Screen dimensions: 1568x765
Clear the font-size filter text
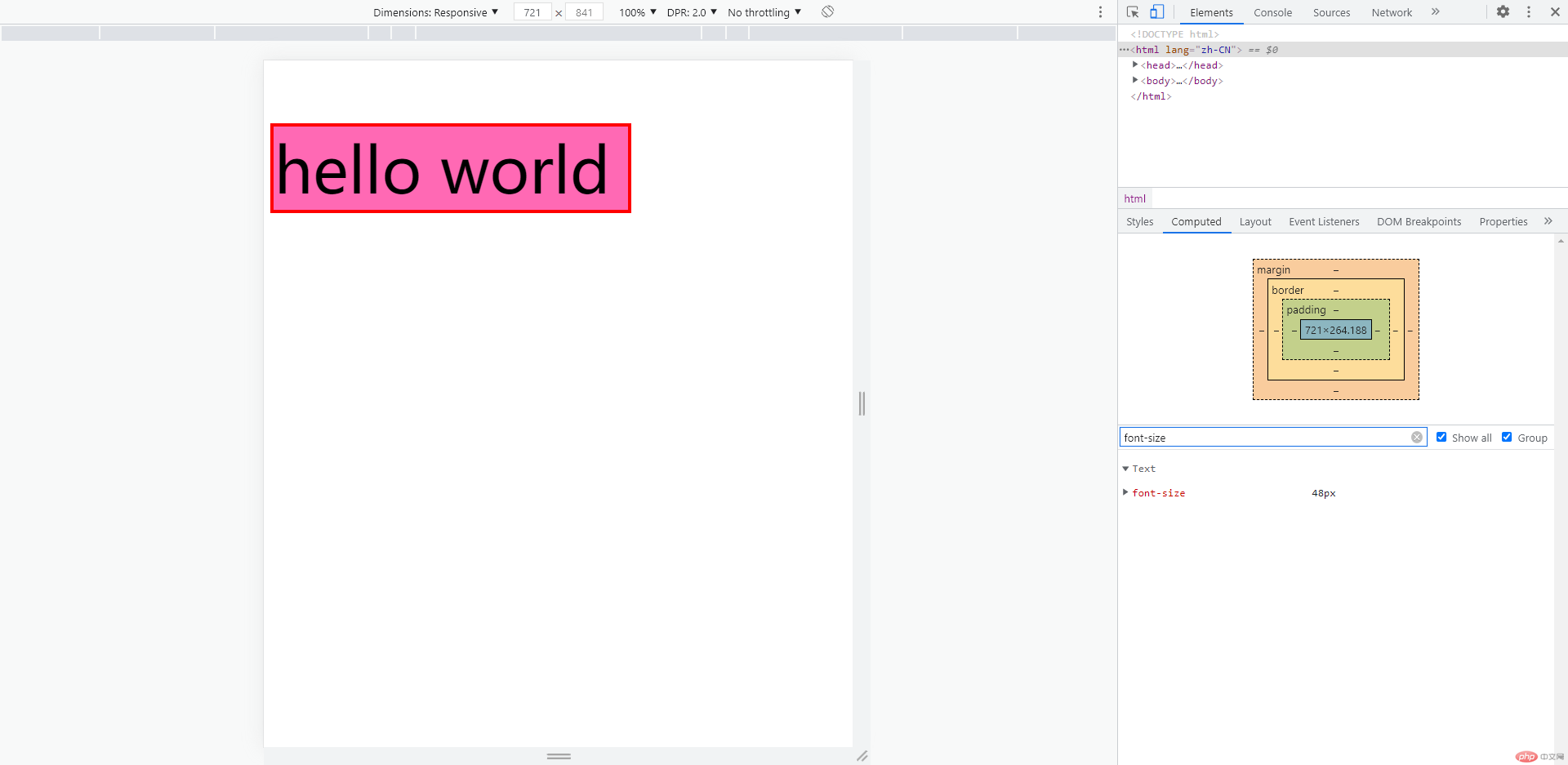[x=1417, y=438]
